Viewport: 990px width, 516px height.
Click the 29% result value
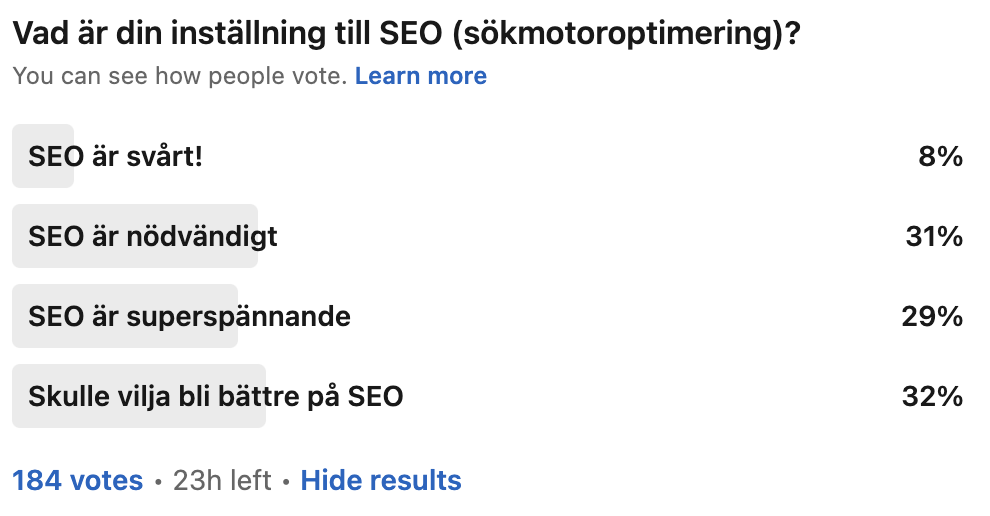pyautogui.click(x=931, y=317)
